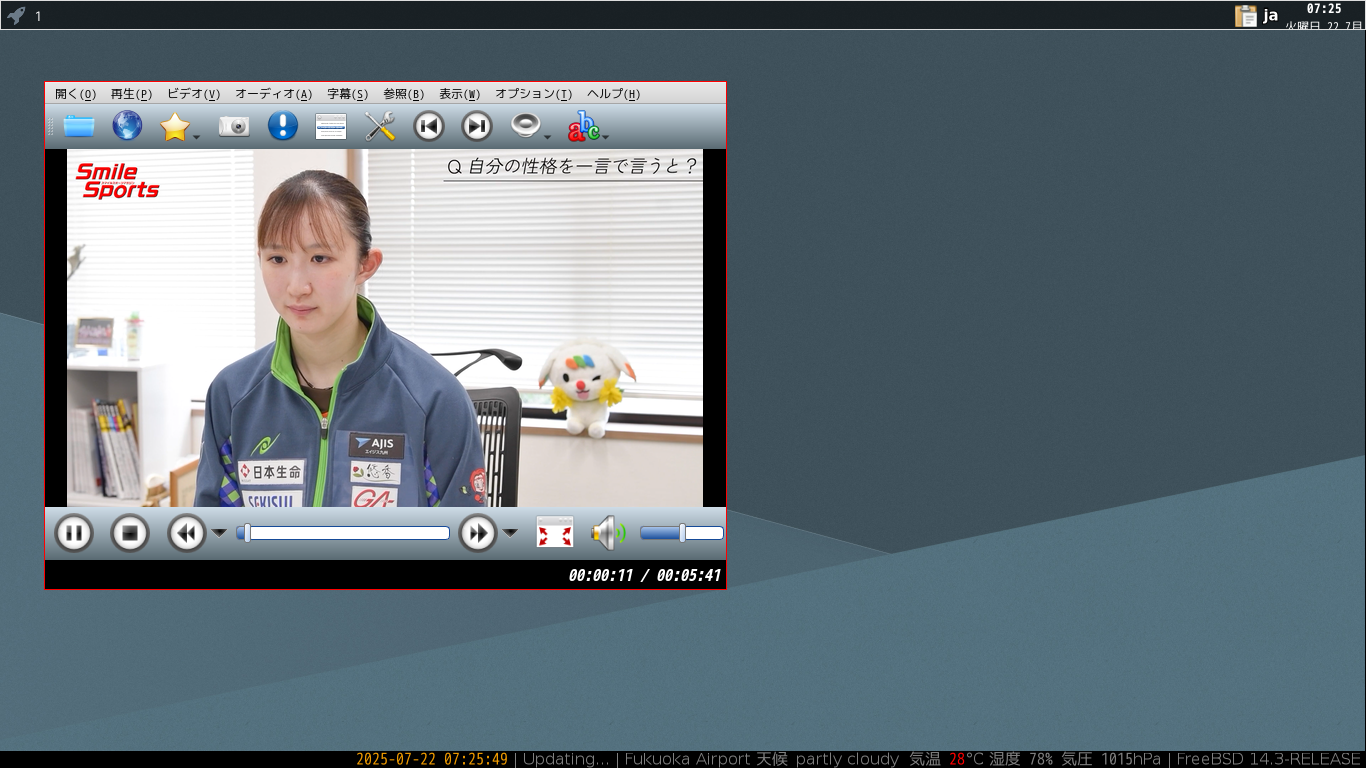This screenshot has width=1366, height=768.
Task: Open the forward step dropdown arrow
Action: (x=510, y=533)
